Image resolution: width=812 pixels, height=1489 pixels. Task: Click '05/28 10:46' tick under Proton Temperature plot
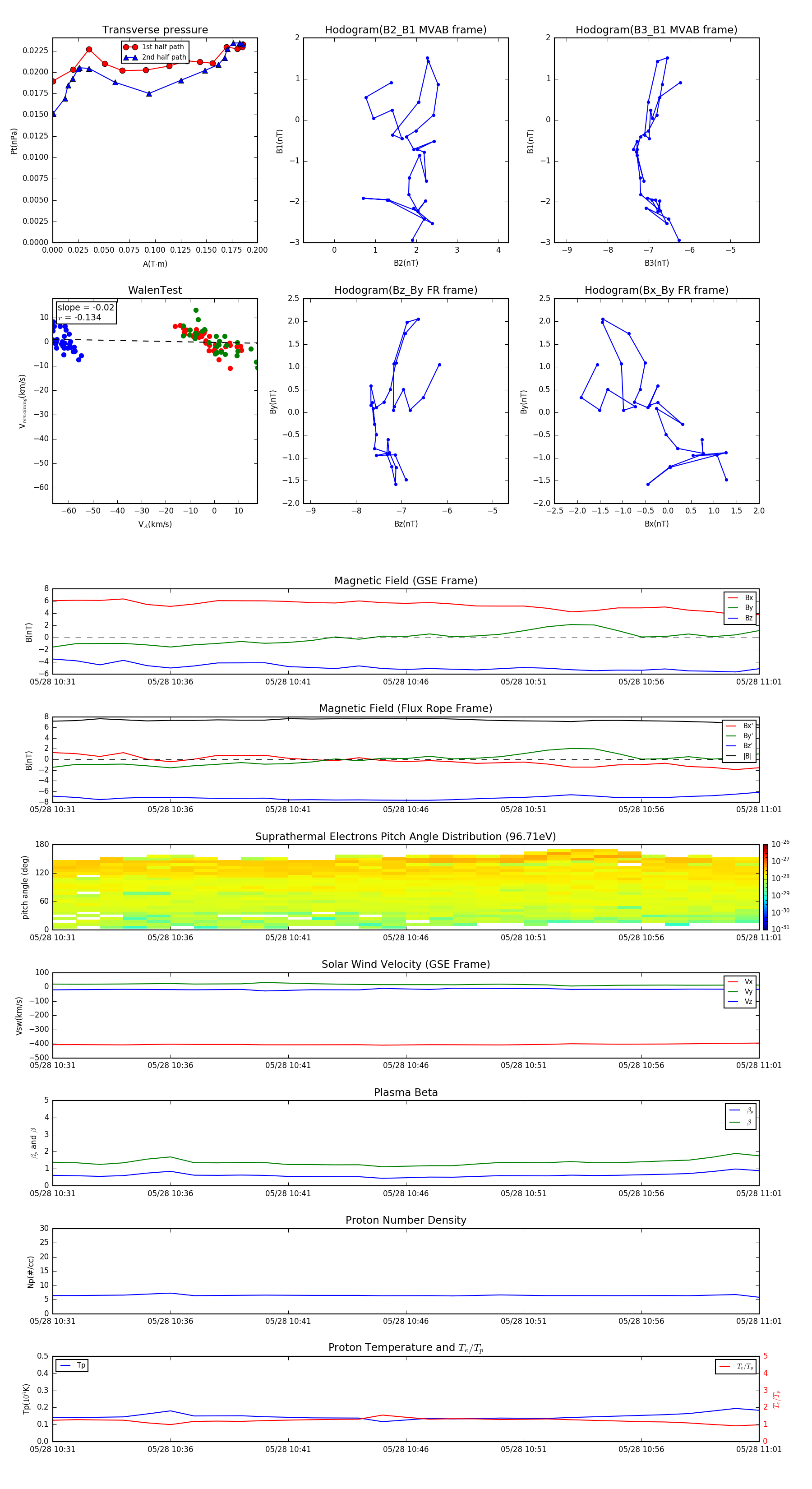click(x=406, y=1449)
